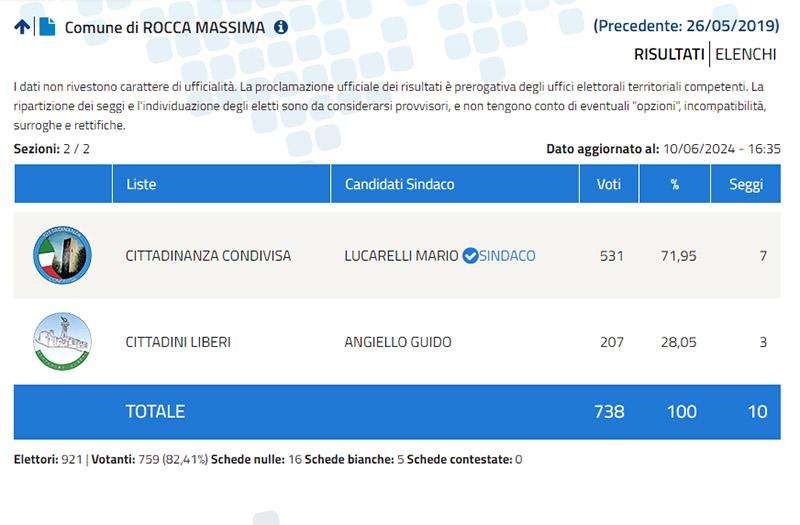
Task: Switch to the ELENCHI tab
Action: tap(745, 54)
